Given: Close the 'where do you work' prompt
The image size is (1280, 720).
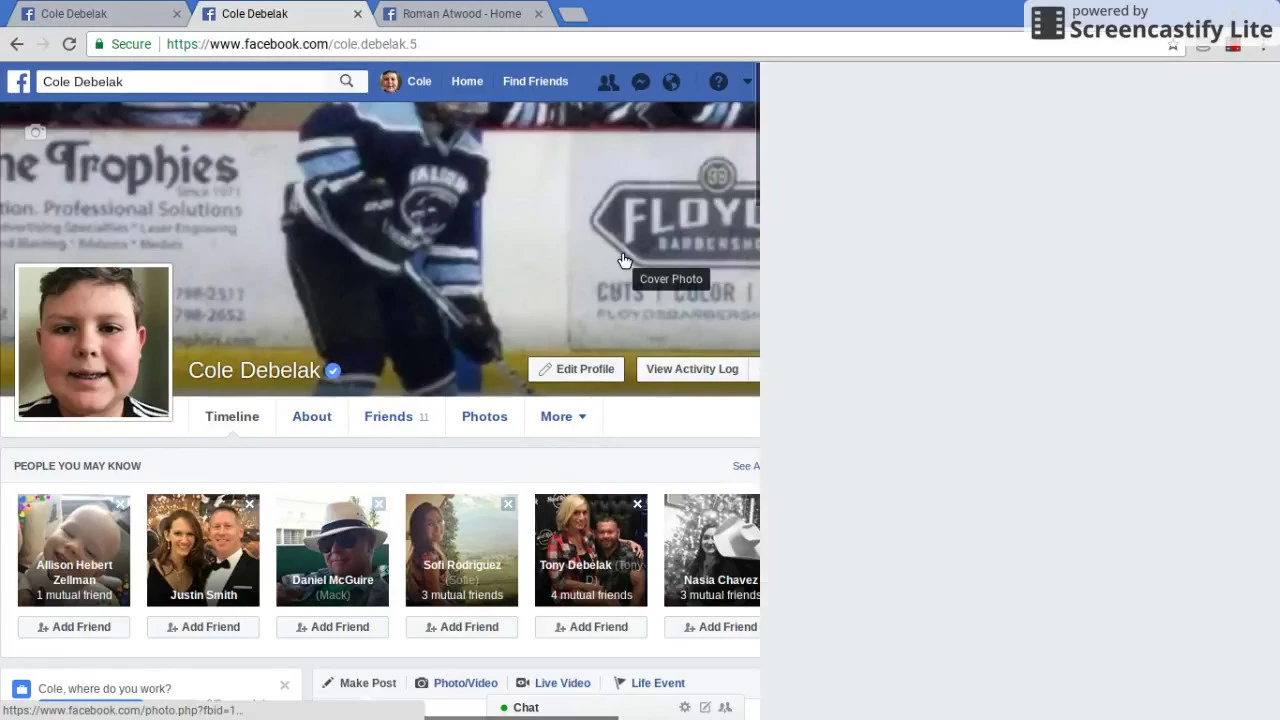Looking at the screenshot, I should pos(284,686).
